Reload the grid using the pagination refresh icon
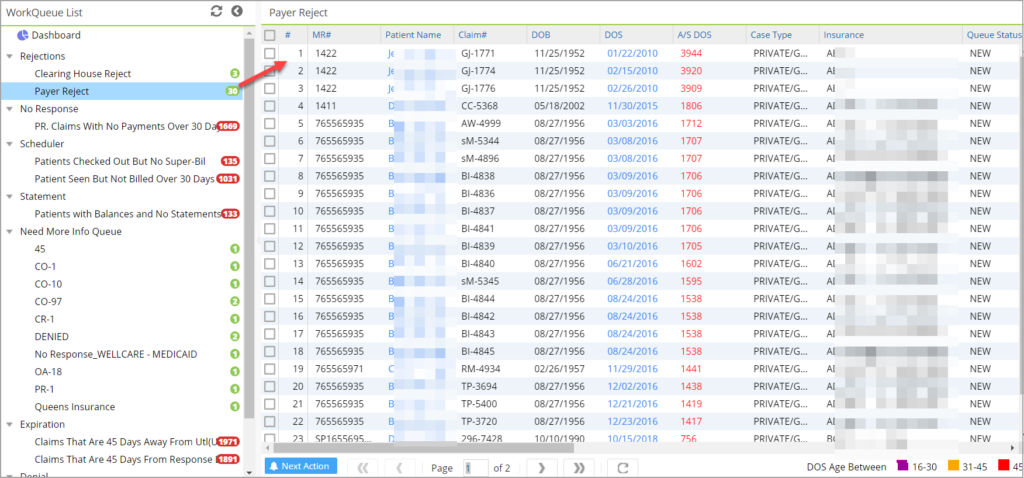The height and width of the screenshot is (478, 1024). coord(622,467)
